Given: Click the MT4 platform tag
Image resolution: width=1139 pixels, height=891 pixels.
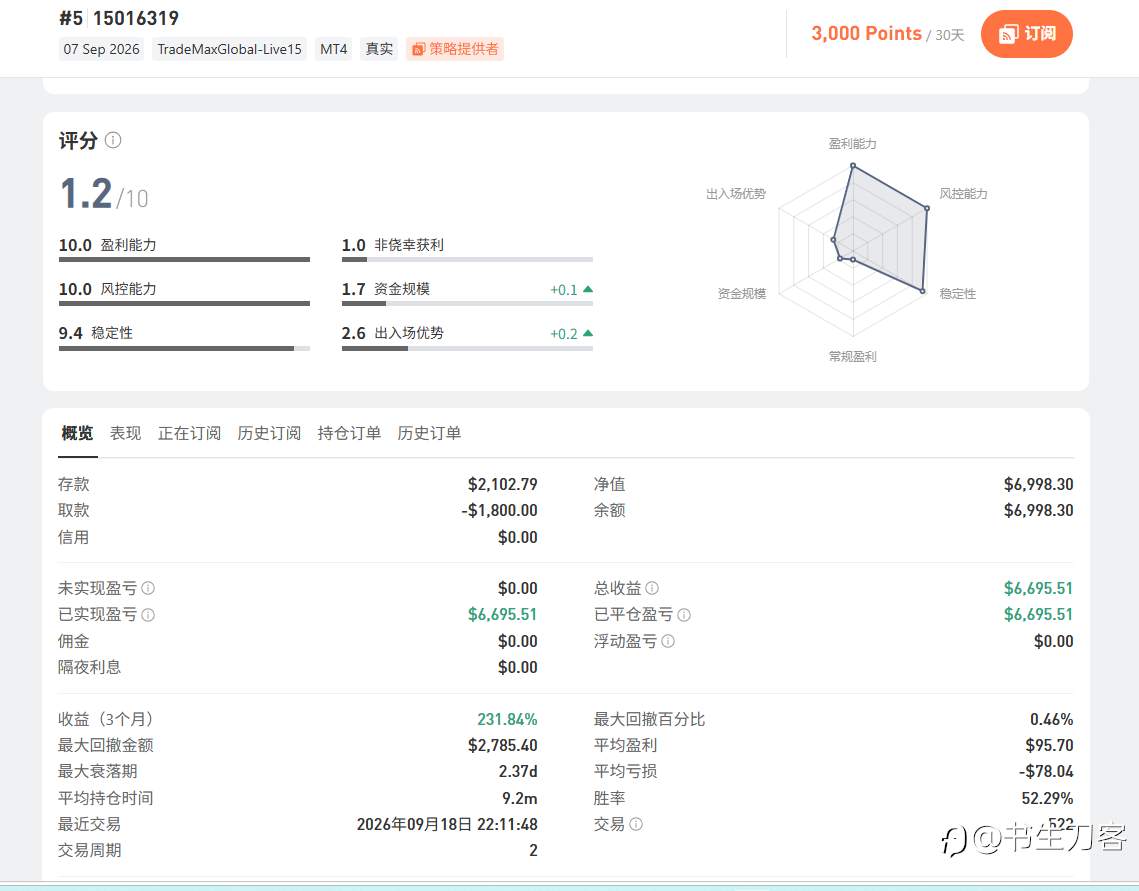Looking at the screenshot, I should [333, 49].
